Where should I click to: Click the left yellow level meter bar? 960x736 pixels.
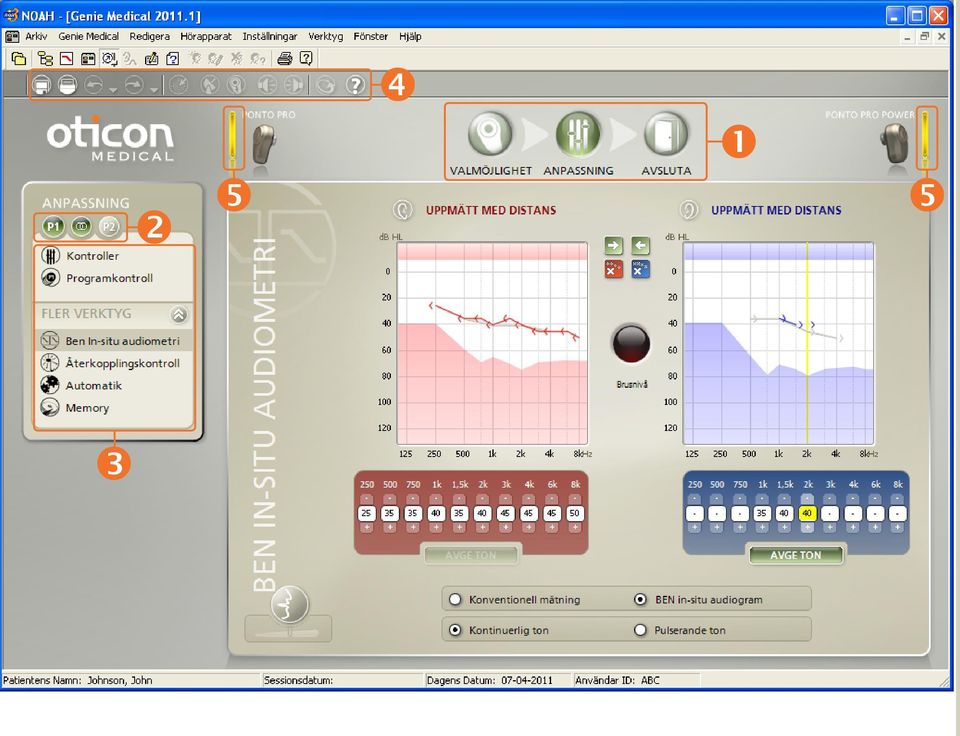[233, 138]
